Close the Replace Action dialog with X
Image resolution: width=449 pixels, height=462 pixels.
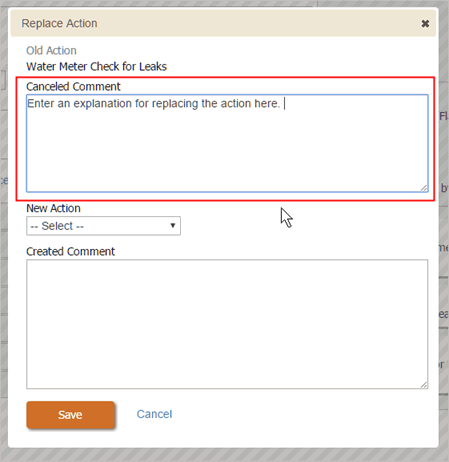(x=425, y=24)
